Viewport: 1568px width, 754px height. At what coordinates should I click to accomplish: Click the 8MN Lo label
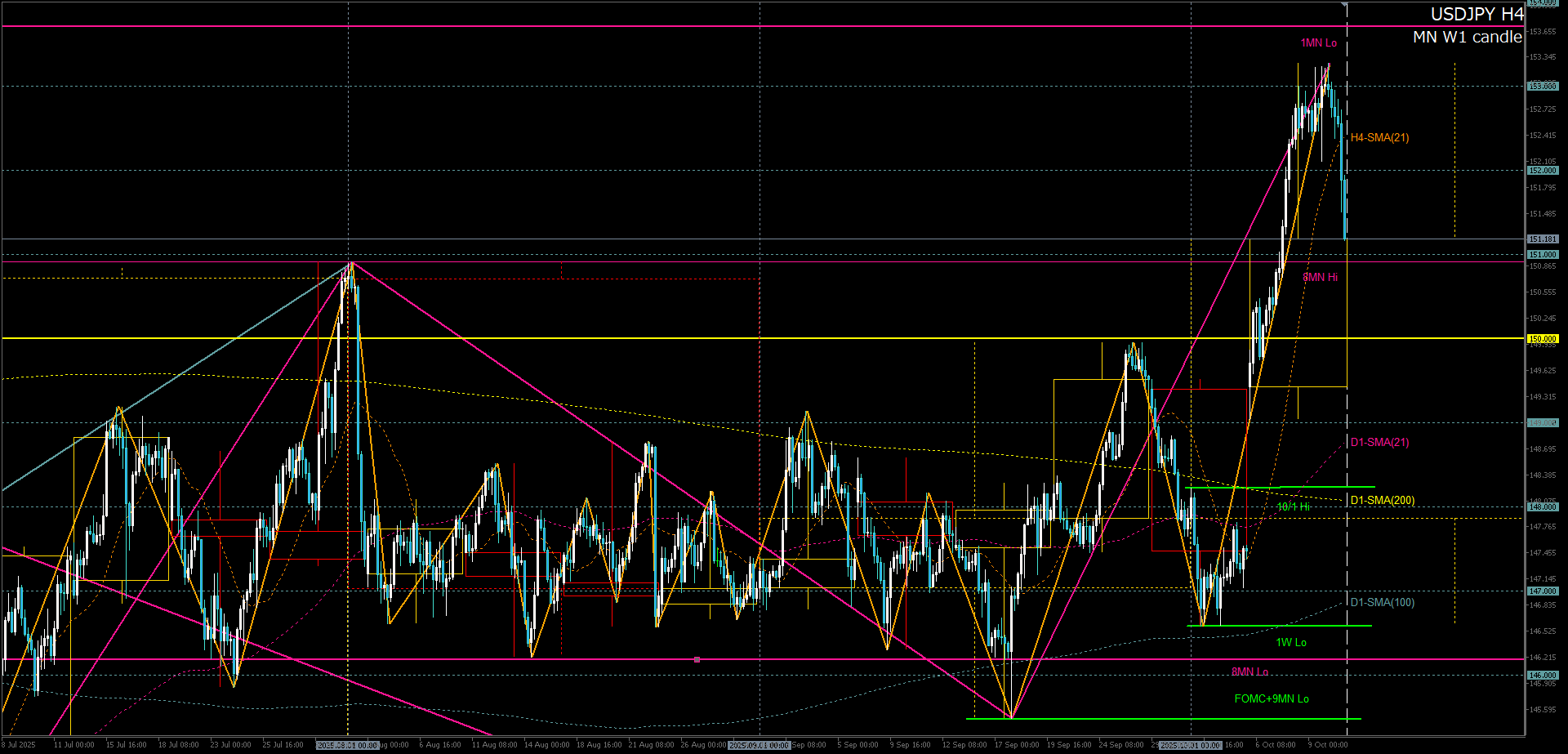pos(1249,671)
